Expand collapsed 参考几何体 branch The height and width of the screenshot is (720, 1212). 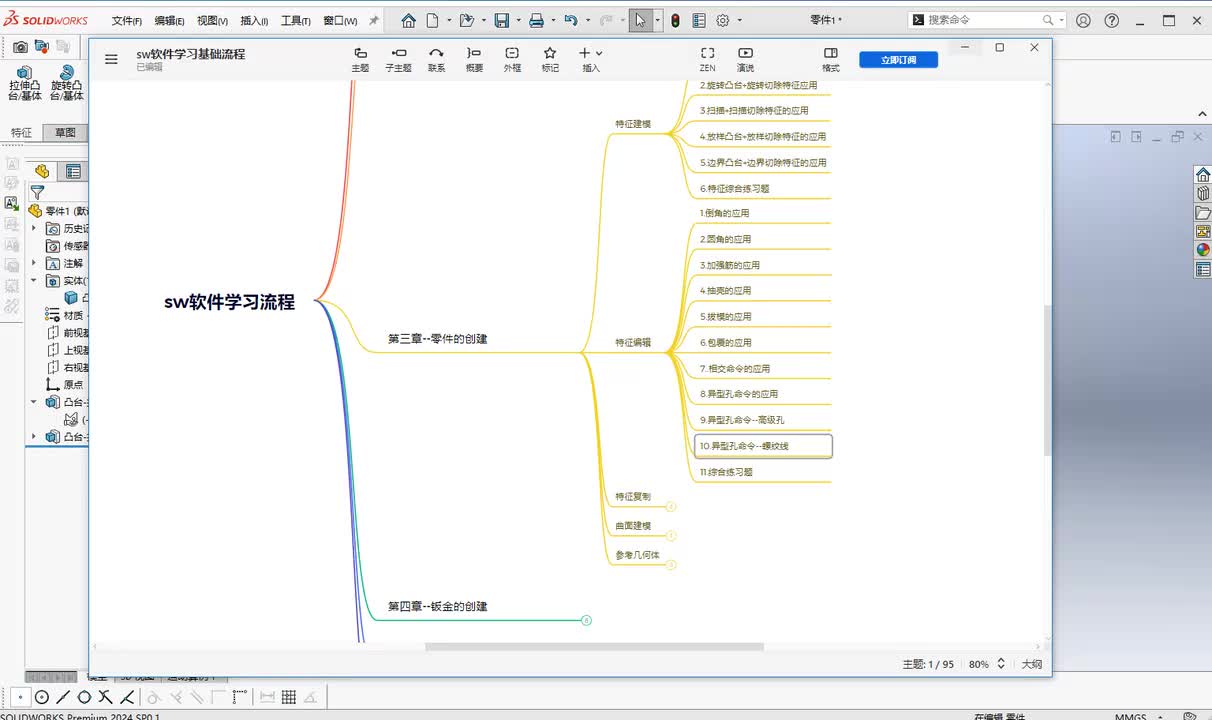click(671, 565)
